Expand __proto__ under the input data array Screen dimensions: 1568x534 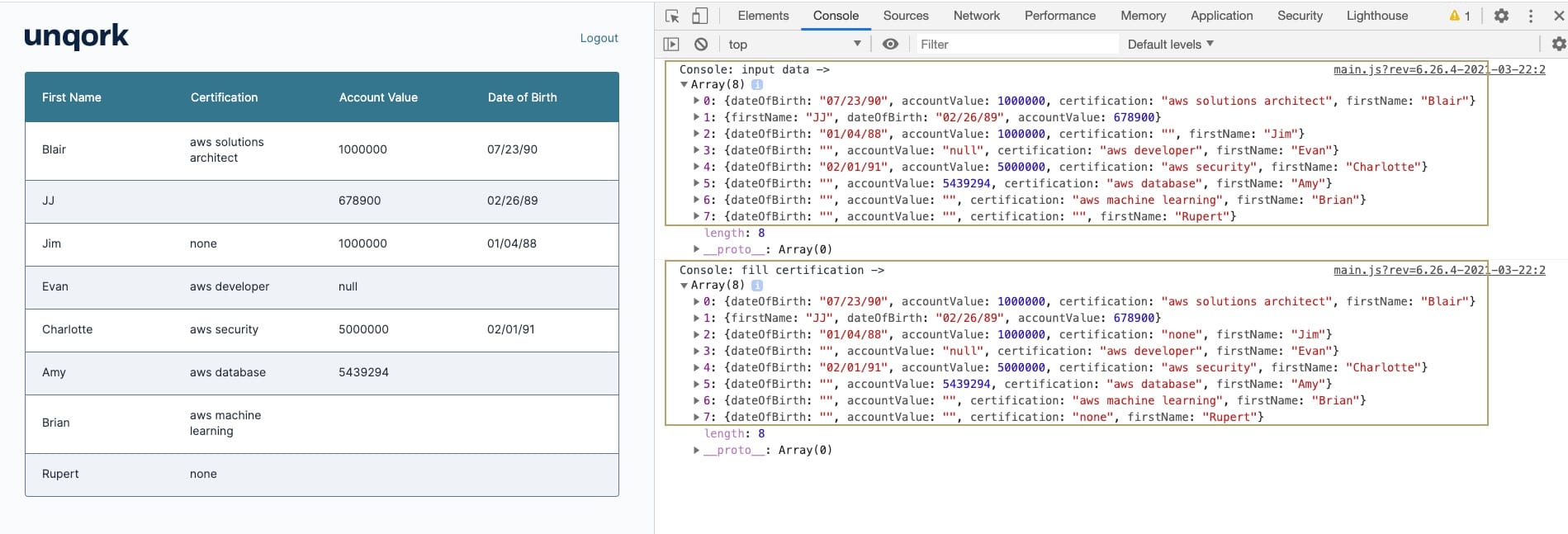[696, 250]
